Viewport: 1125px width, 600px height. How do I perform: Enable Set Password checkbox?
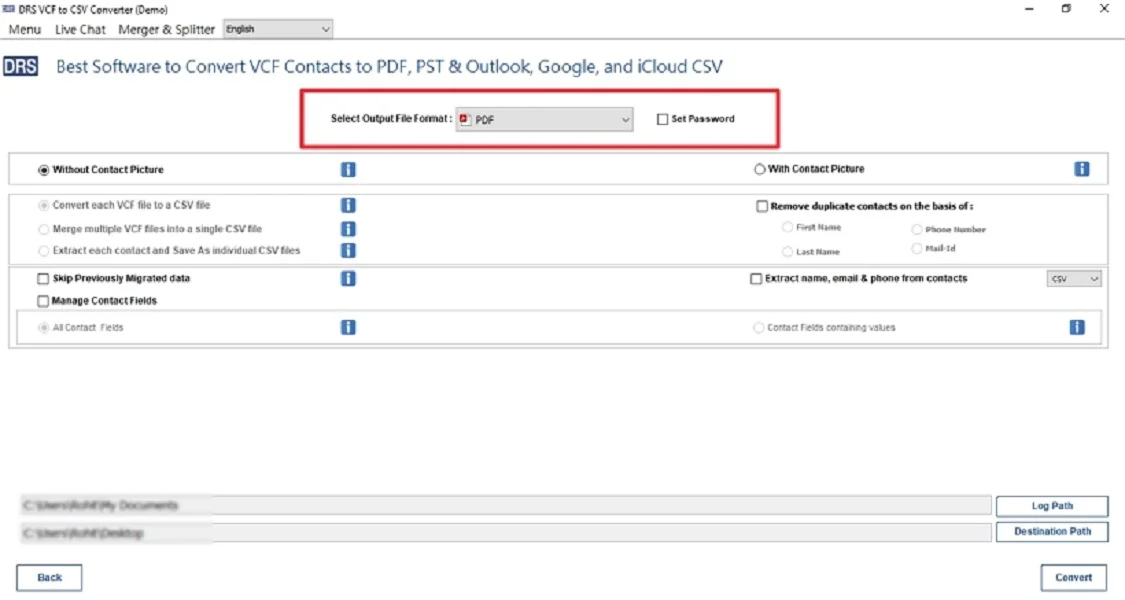tap(662, 119)
